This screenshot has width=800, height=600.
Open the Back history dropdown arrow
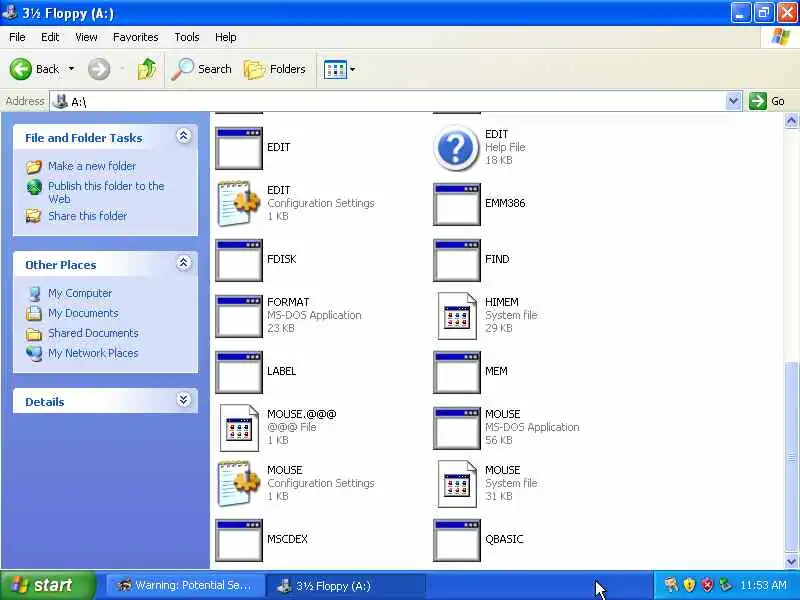point(71,69)
